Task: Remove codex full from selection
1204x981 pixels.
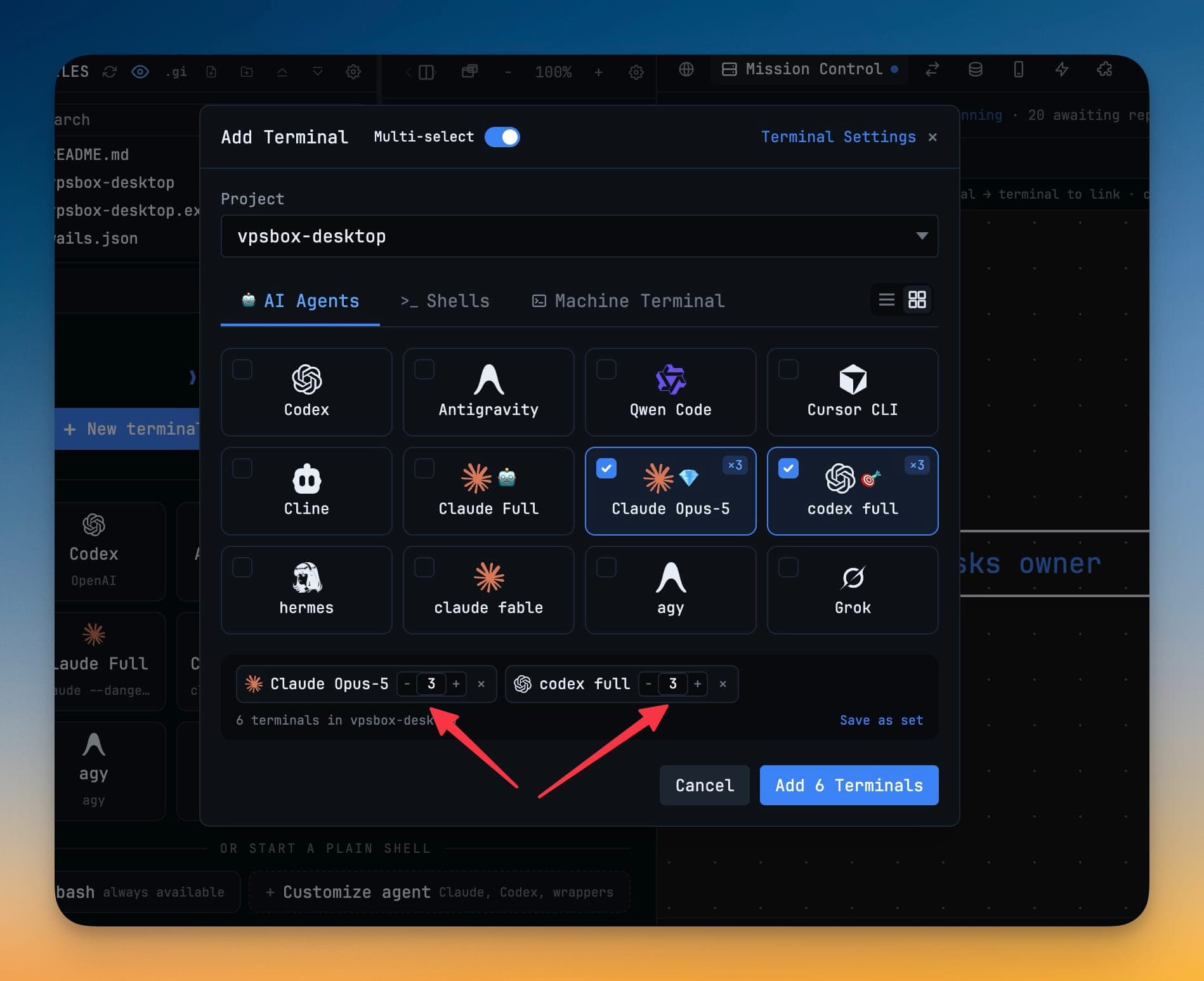Action: pos(723,684)
